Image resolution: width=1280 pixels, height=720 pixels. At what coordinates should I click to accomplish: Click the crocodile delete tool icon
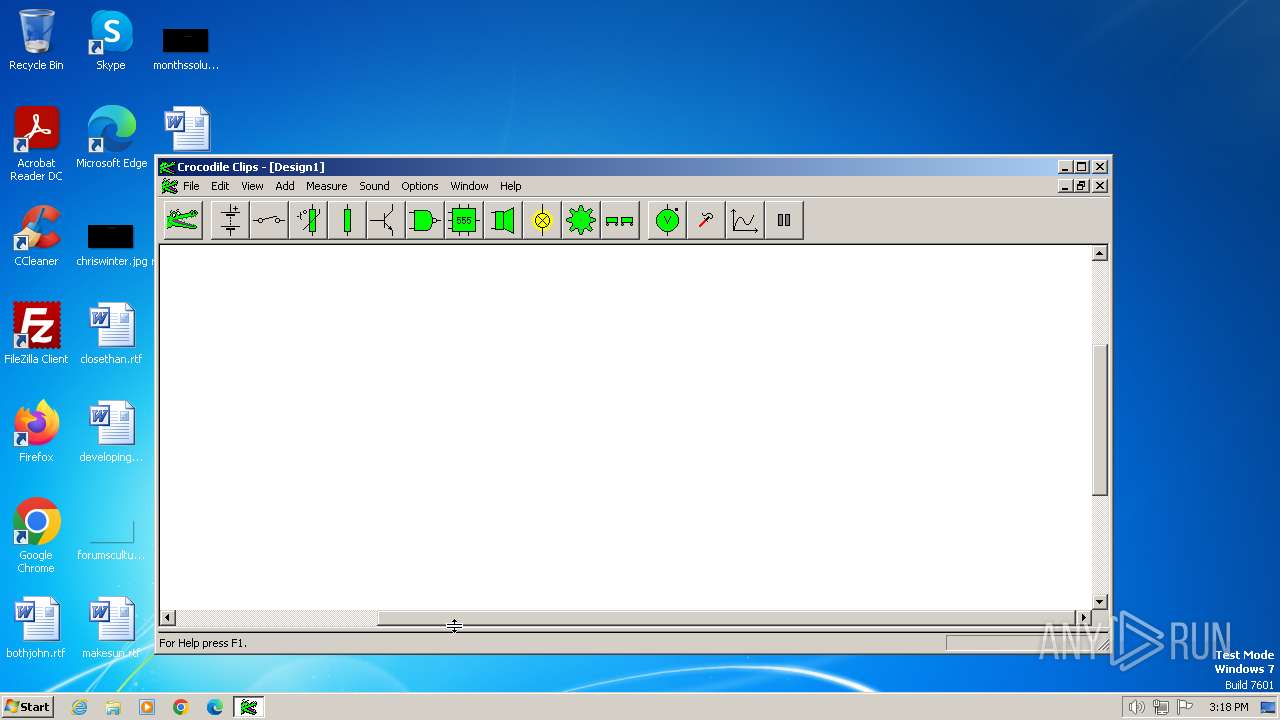[x=183, y=220]
